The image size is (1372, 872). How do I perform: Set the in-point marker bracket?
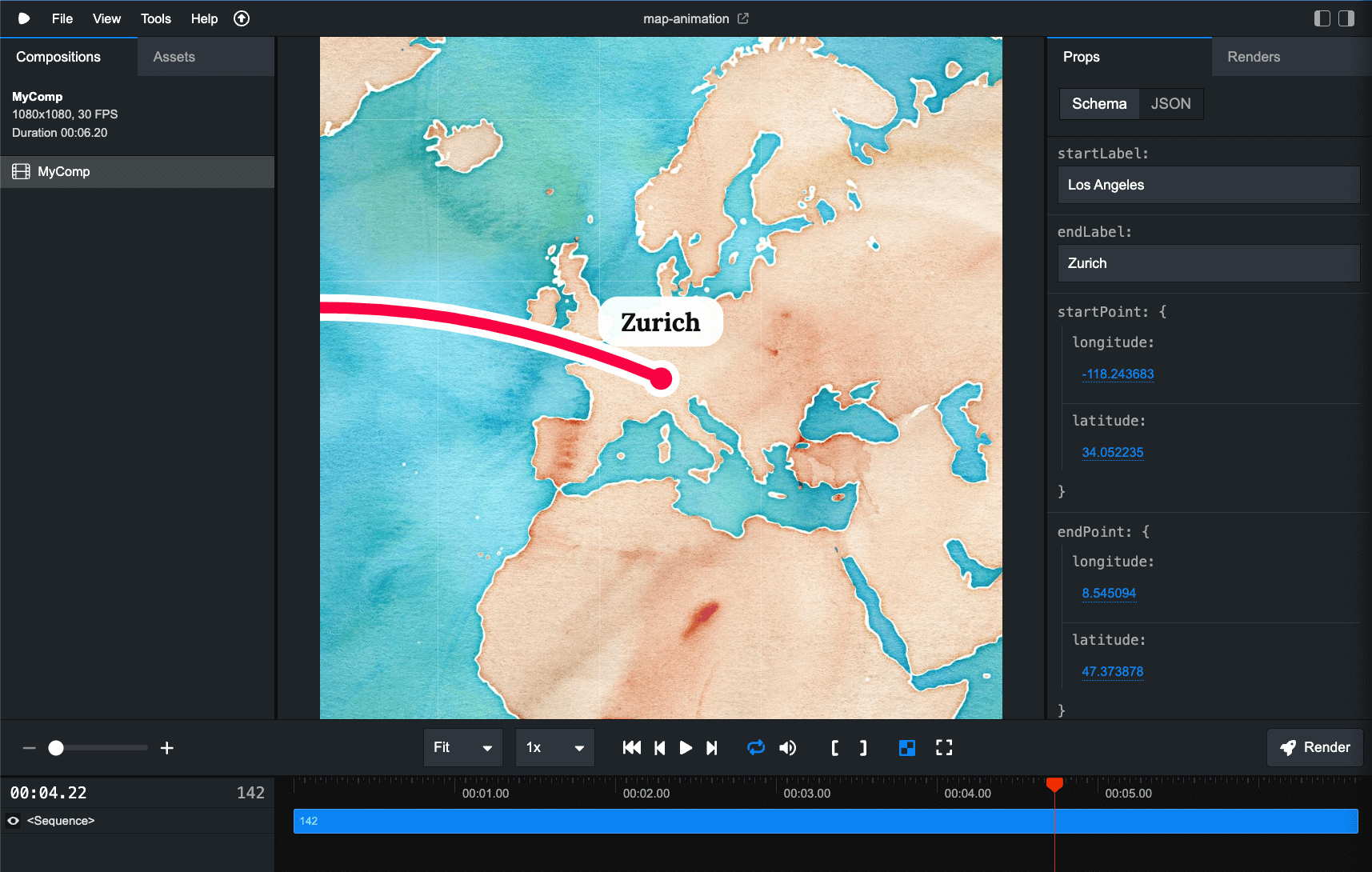click(834, 748)
